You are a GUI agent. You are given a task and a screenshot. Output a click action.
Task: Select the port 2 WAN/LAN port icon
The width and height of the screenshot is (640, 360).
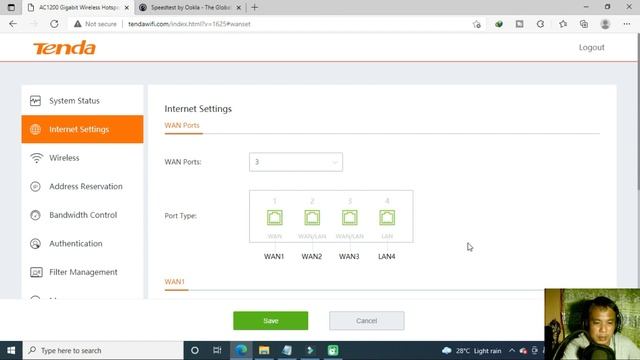coord(312,218)
